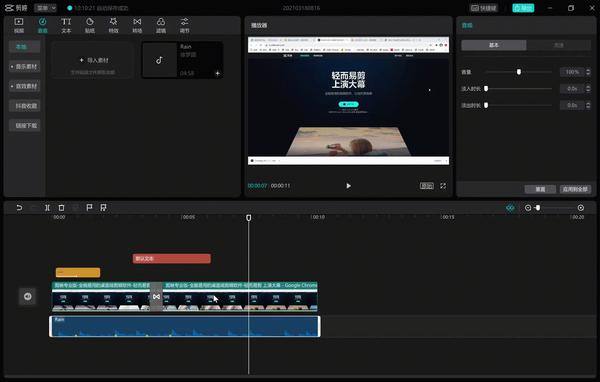The height and width of the screenshot is (382, 600).
Task: Zoom in the timeline
Action: tap(580, 208)
